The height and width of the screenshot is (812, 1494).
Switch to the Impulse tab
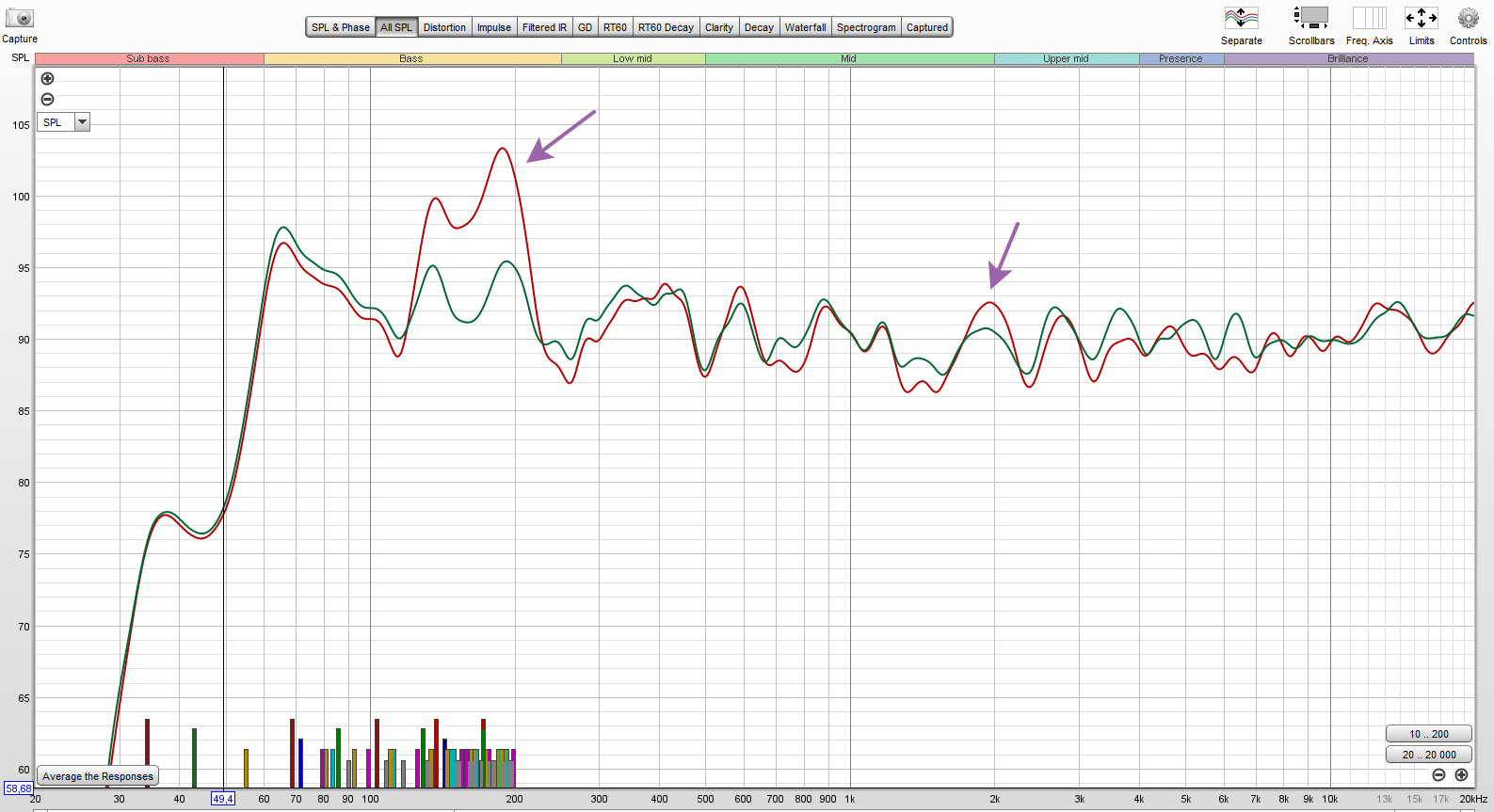pyautogui.click(x=494, y=27)
